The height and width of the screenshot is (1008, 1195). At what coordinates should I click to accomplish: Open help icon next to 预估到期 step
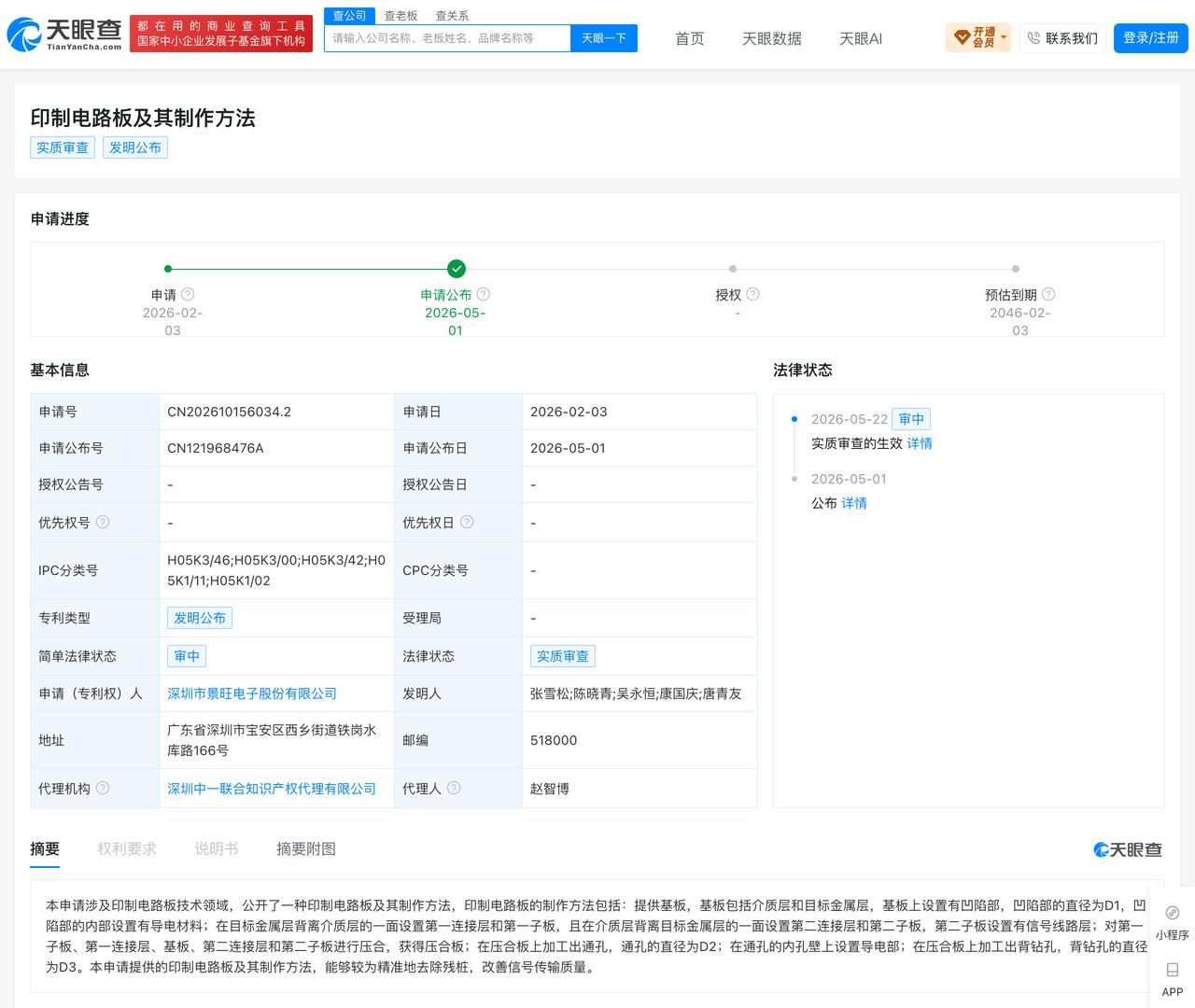[x=1048, y=294]
